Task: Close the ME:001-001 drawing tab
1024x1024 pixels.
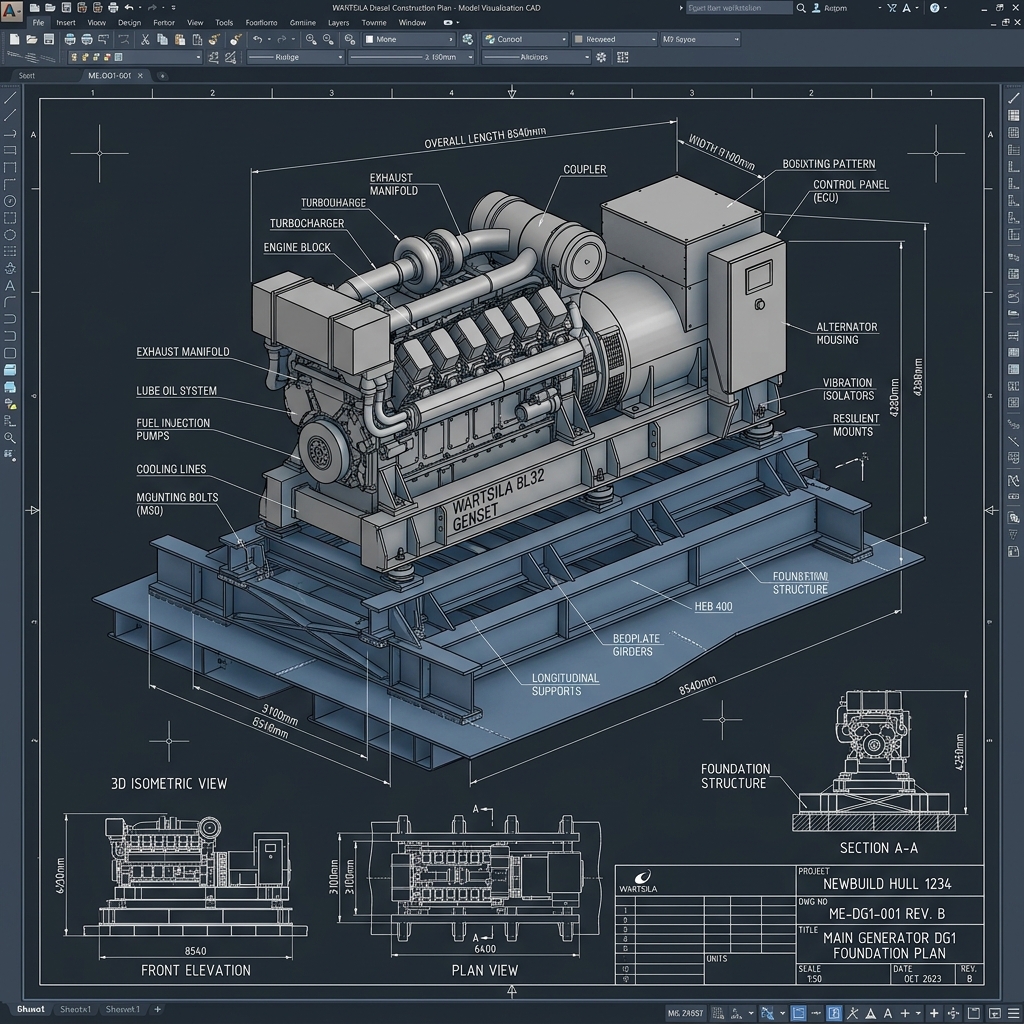Action: click(140, 76)
